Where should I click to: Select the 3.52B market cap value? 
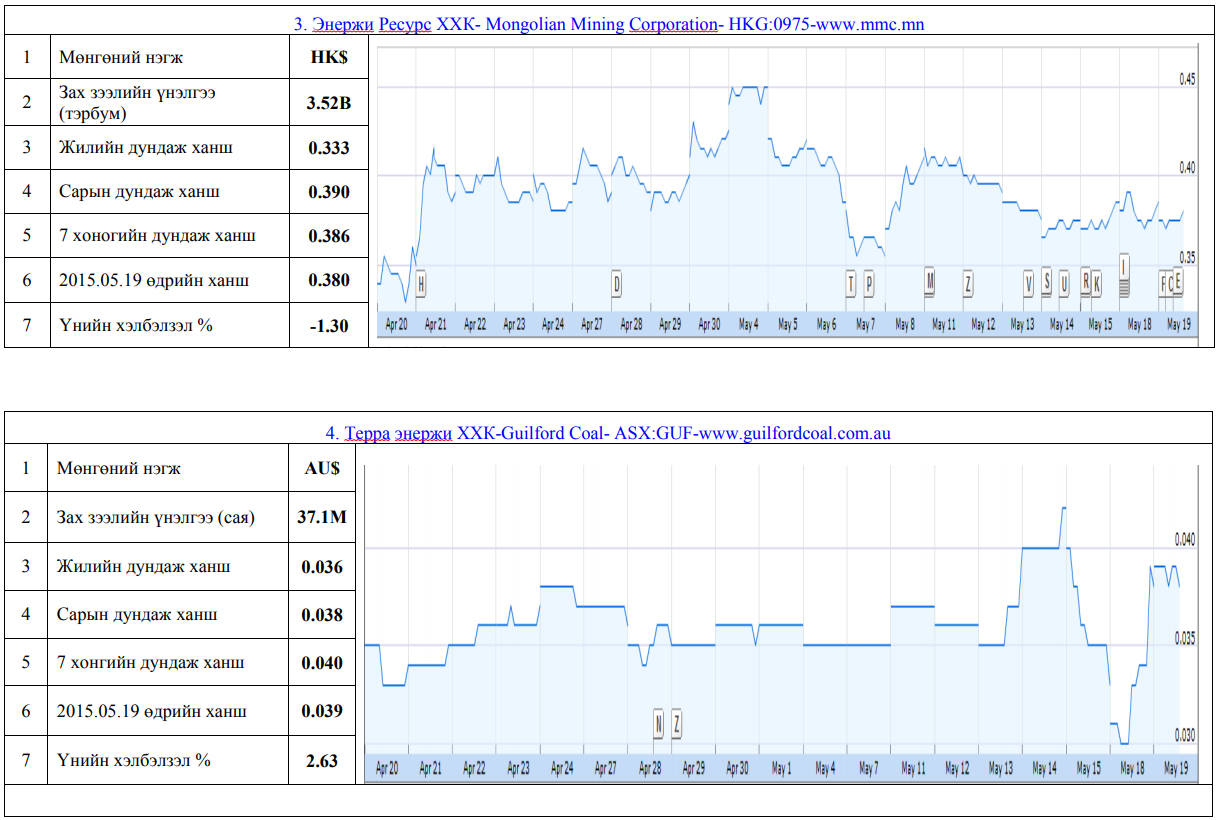329,102
